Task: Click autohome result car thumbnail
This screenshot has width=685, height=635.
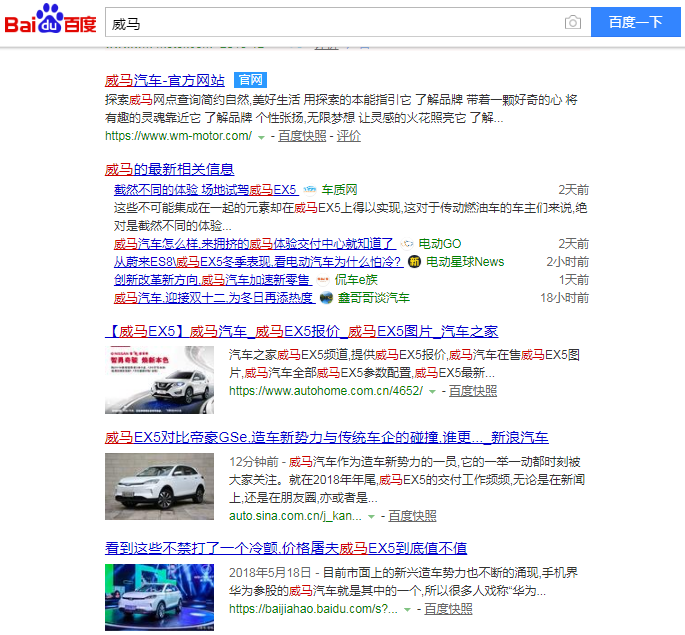Action: (x=159, y=380)
